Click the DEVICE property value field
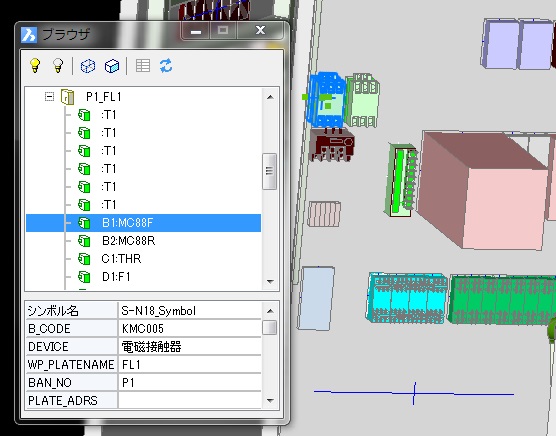 coord(190,347)
